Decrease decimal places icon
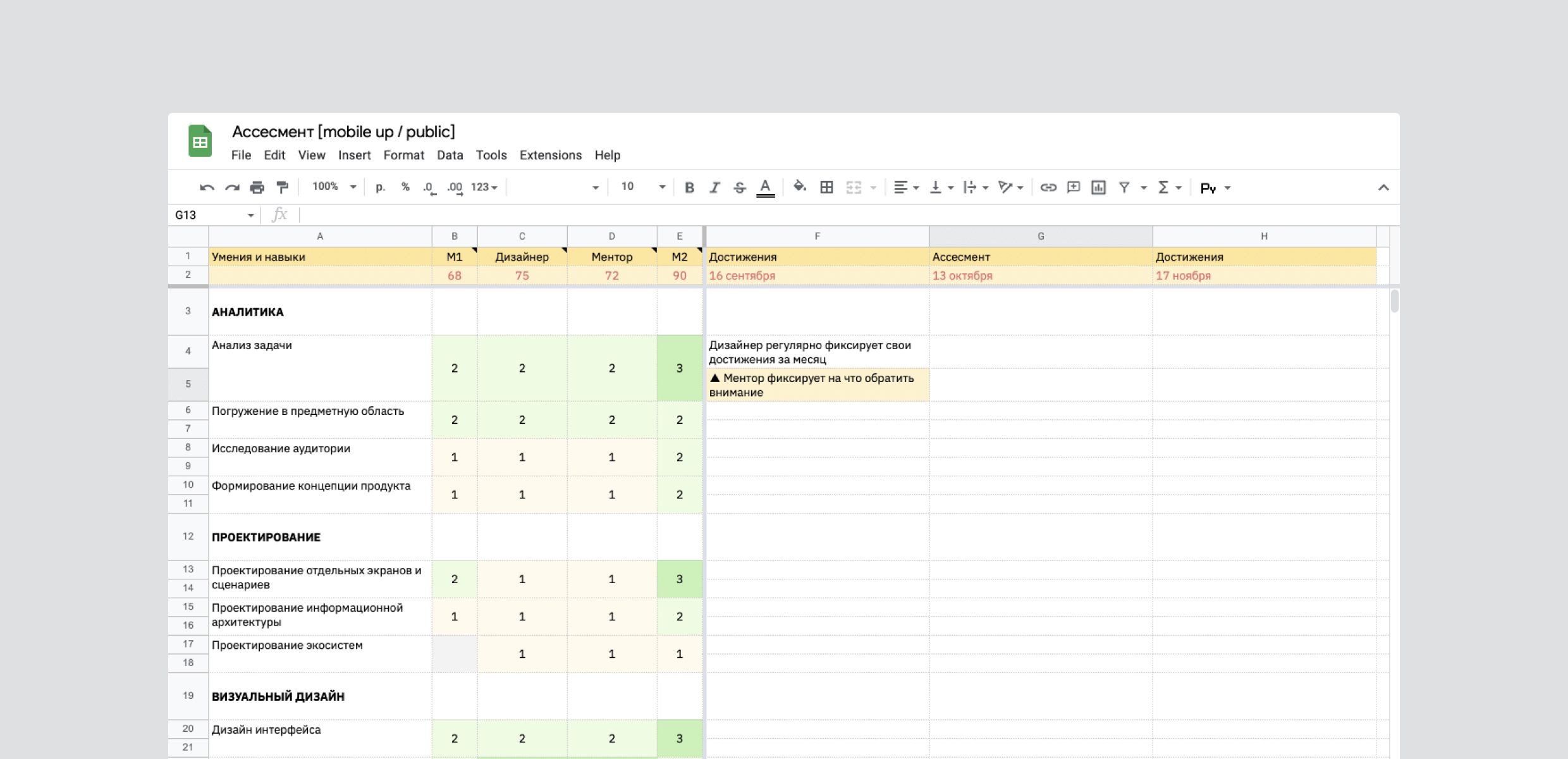 click(429, 188)
